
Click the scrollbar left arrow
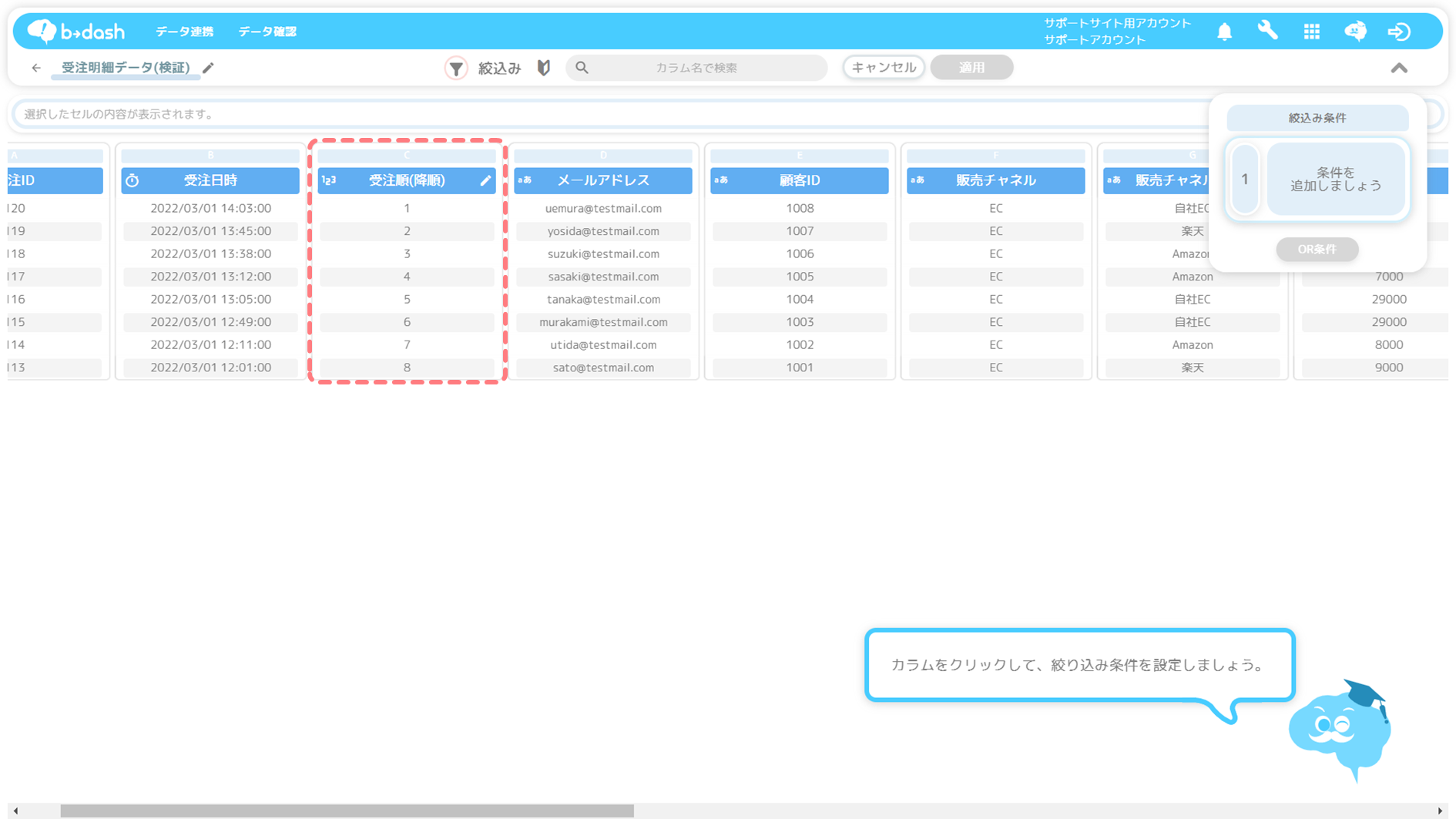pyautogui.click(x=16, y=811)
